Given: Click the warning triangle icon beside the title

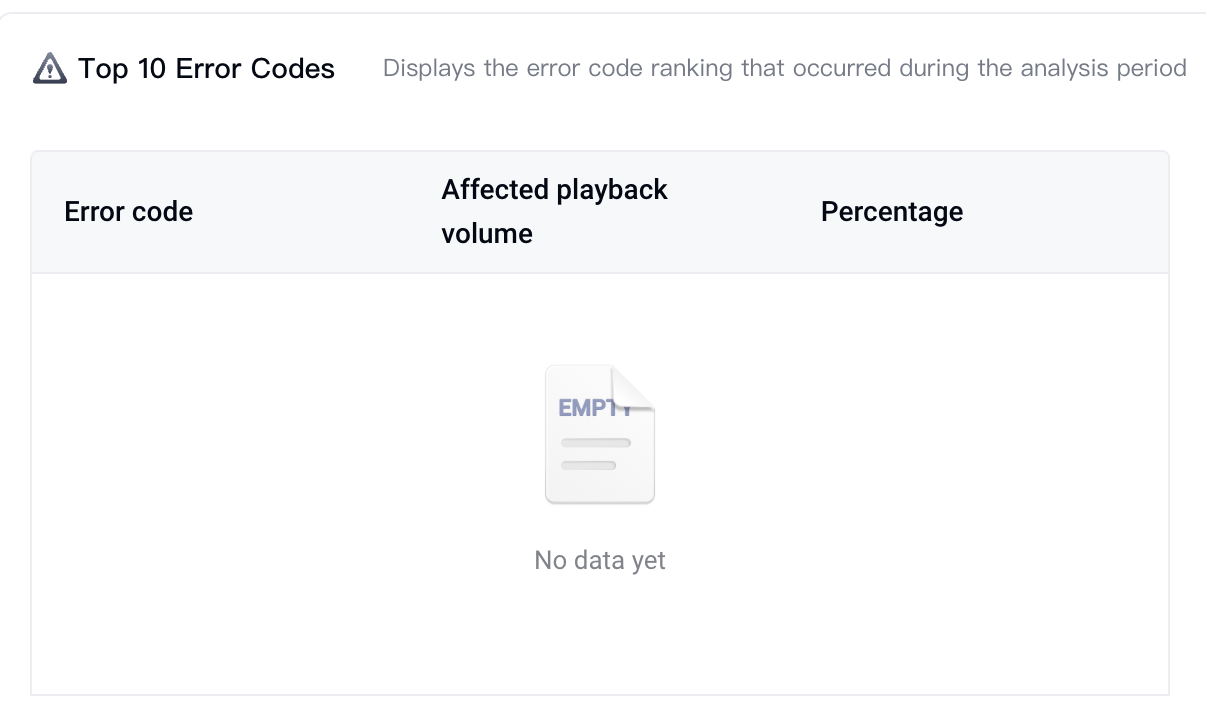Looking at the screenshot, I should coord(49,69).
